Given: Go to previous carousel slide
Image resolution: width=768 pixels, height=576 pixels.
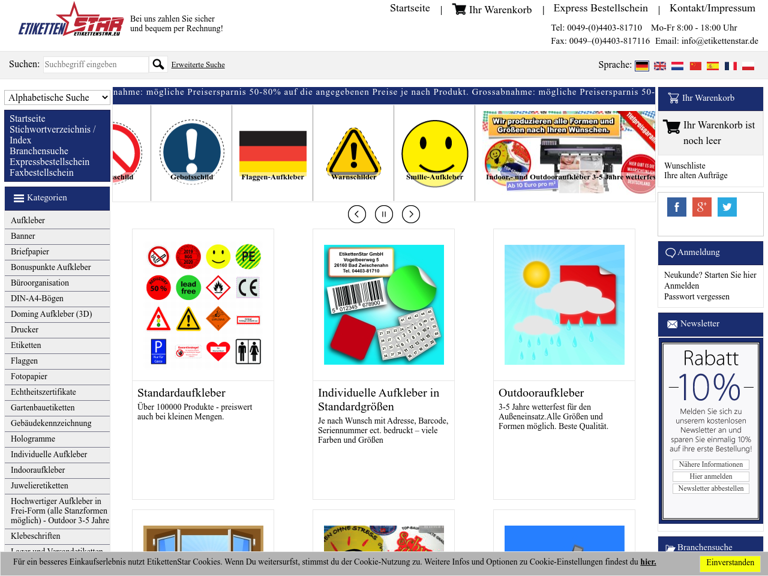Looking at the screenshot, I should pyautogui.click(x=357, y=214).
